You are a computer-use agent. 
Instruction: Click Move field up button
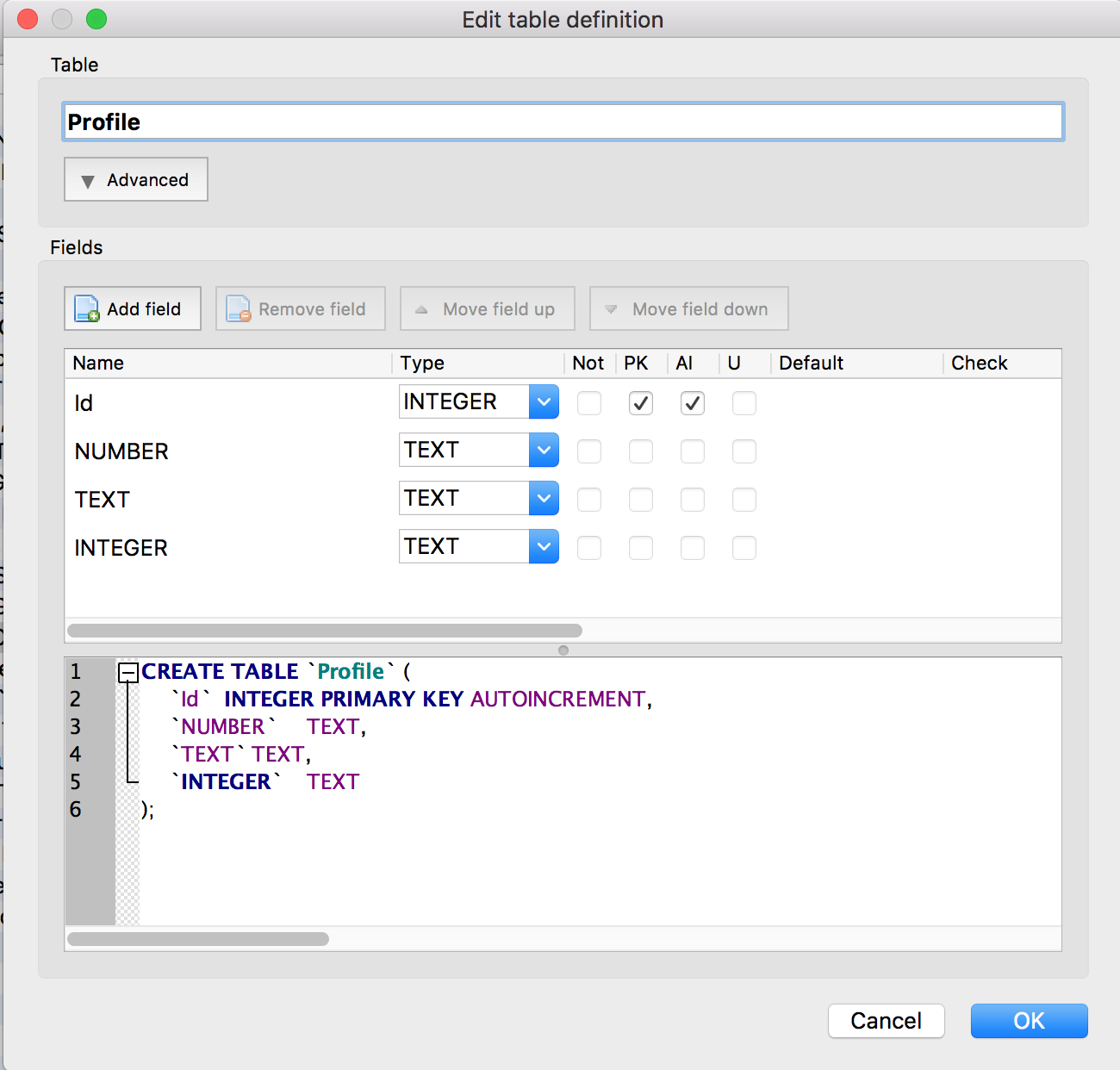[488, 308]
